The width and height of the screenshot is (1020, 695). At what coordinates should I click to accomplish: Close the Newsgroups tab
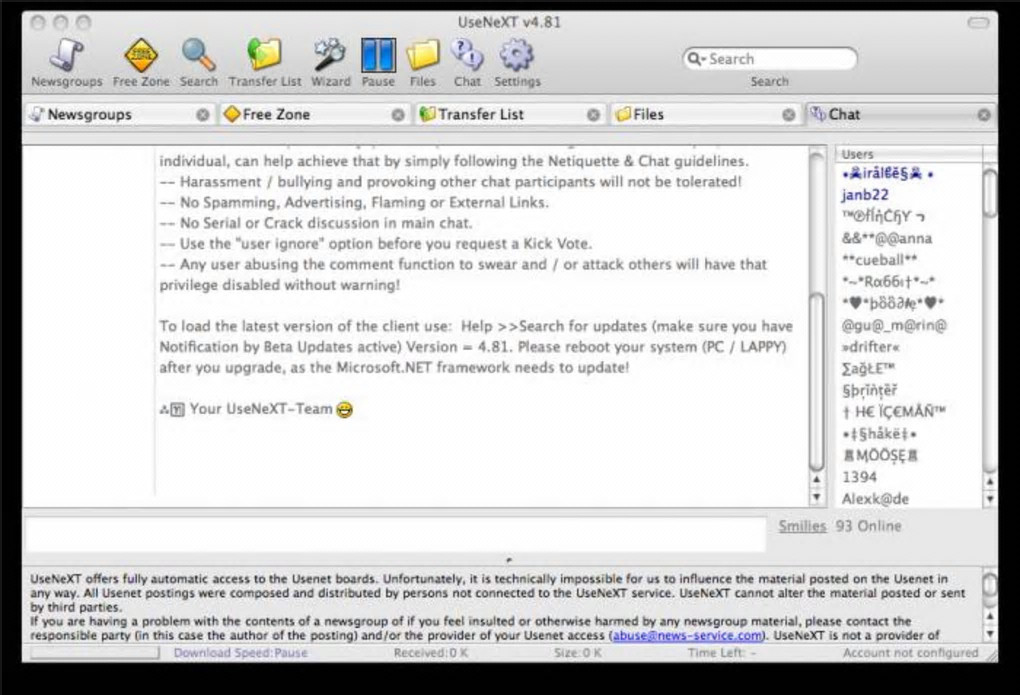click(203, 115)
